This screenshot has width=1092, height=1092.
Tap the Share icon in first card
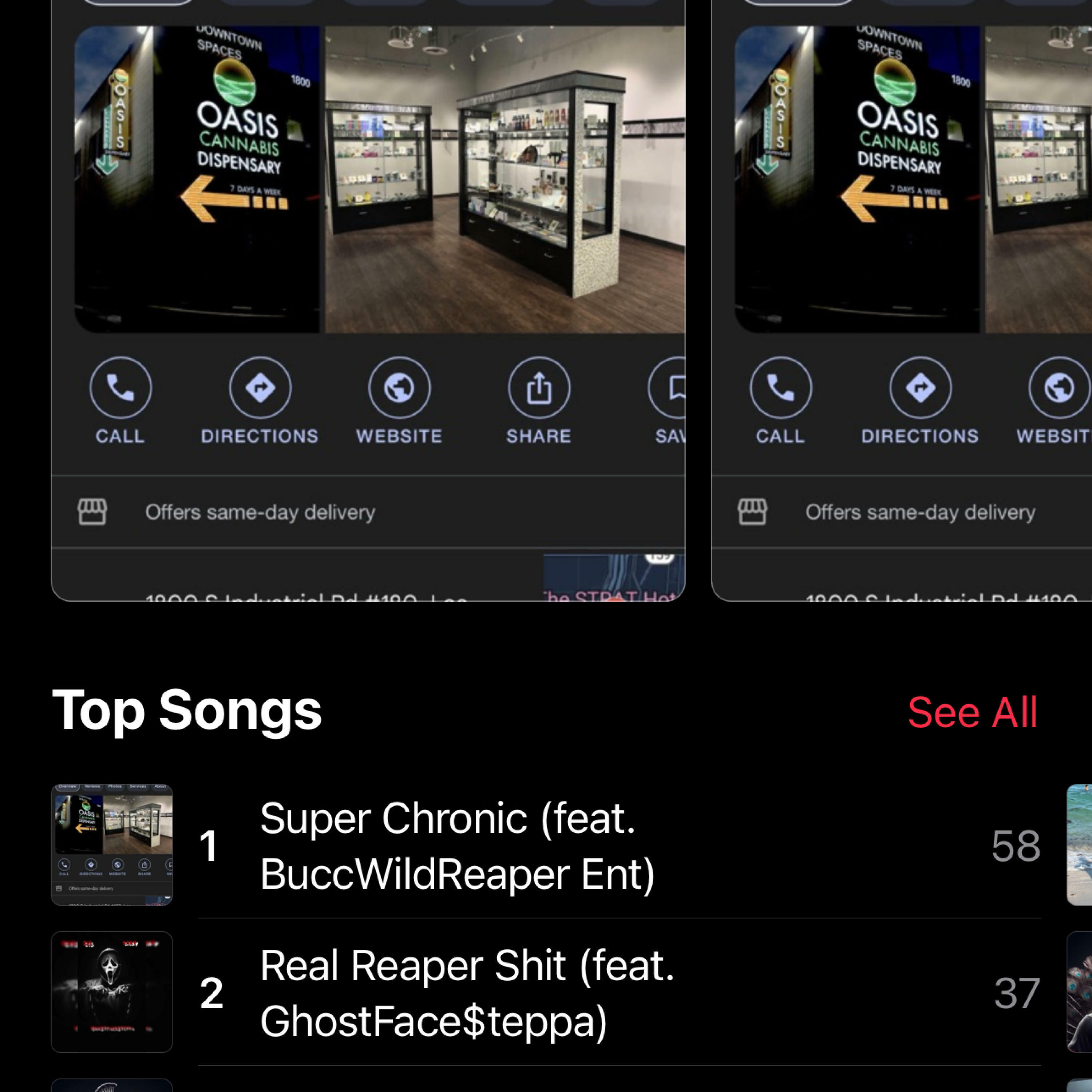click(539, 388)
